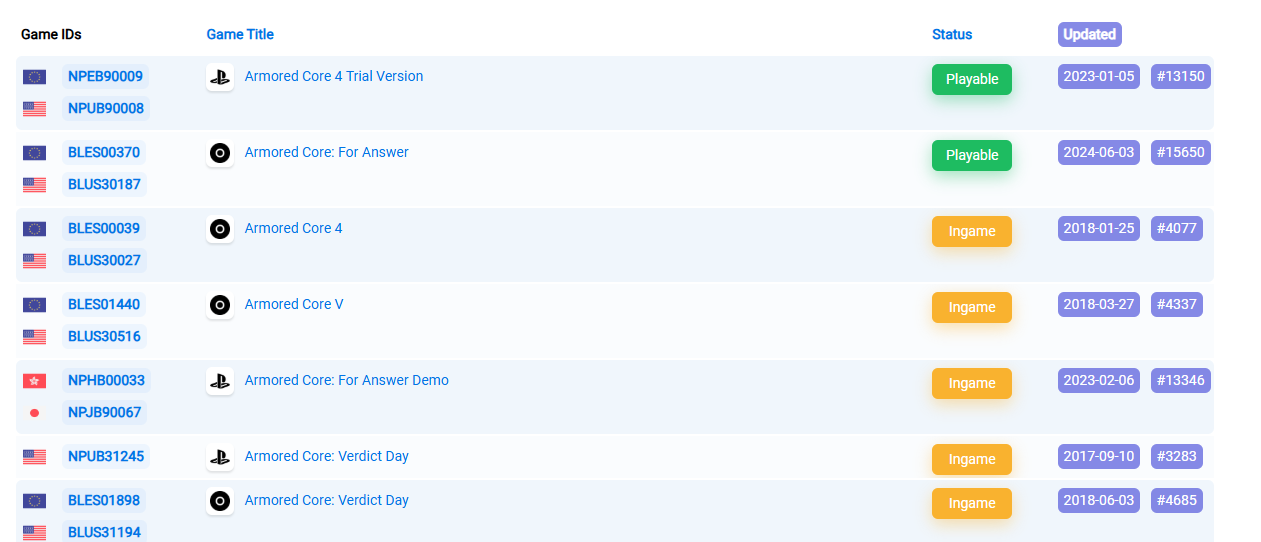Click the Japan flag next to NPJB90067

click(35, 413)
